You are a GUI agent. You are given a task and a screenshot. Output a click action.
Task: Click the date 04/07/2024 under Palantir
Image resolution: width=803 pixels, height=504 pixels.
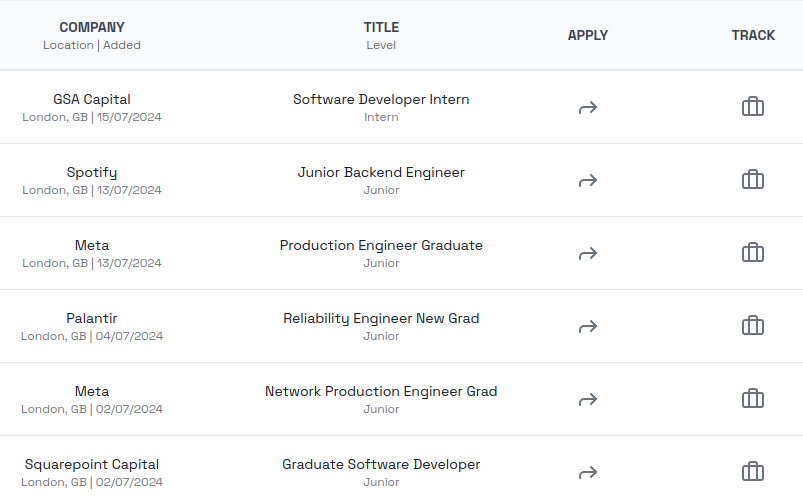tap(129, 337)
